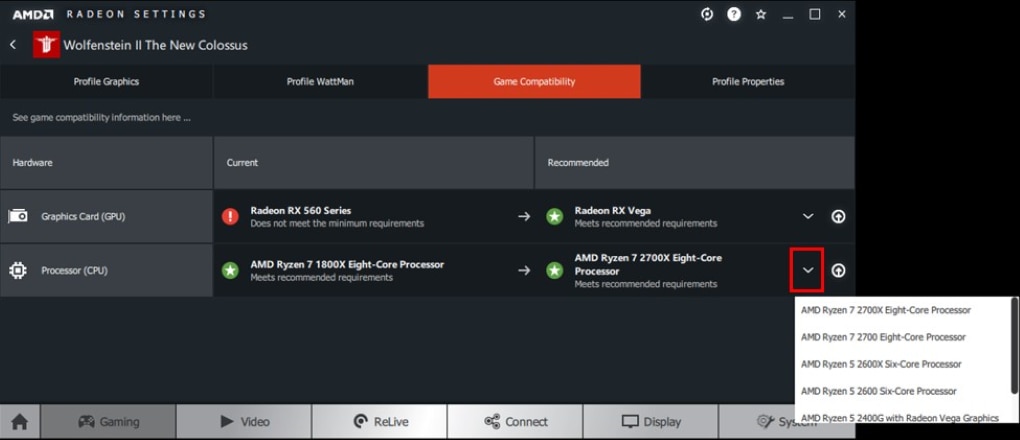Screen dimensions: 1020x440
Task: Open the help question mark icon
Action: [734, 14]
